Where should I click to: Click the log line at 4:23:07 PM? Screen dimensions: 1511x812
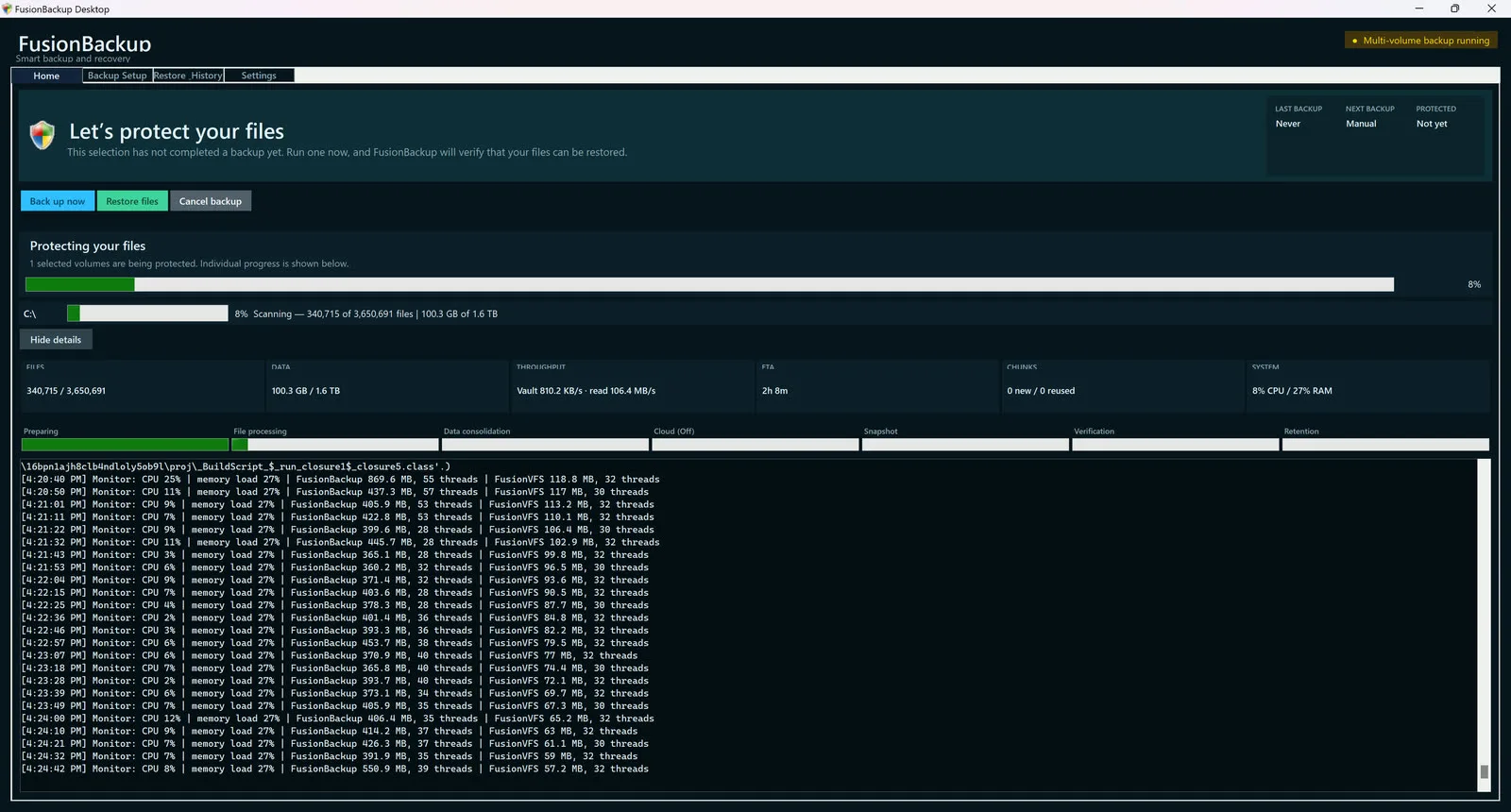coord(329,656)
